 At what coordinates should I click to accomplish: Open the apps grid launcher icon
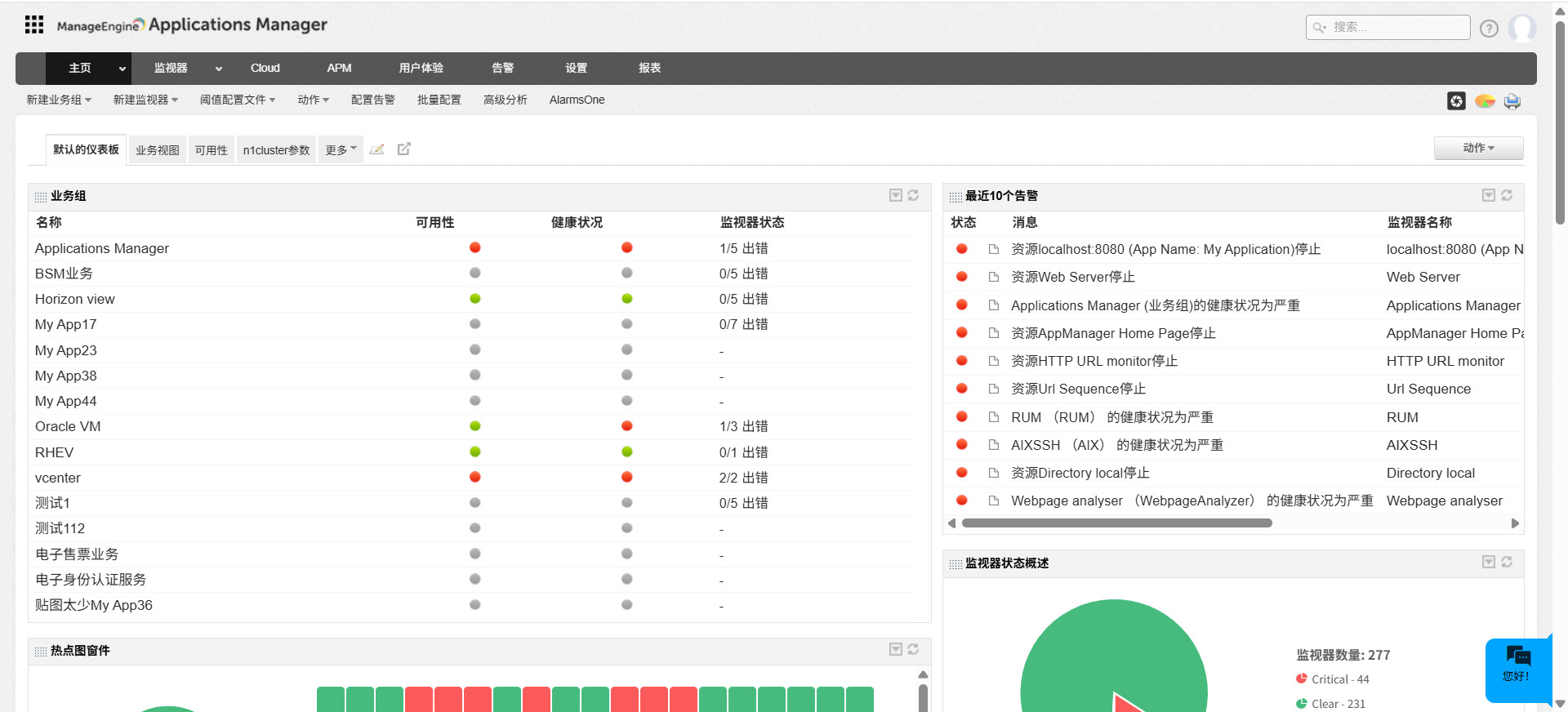click(34, 24)
